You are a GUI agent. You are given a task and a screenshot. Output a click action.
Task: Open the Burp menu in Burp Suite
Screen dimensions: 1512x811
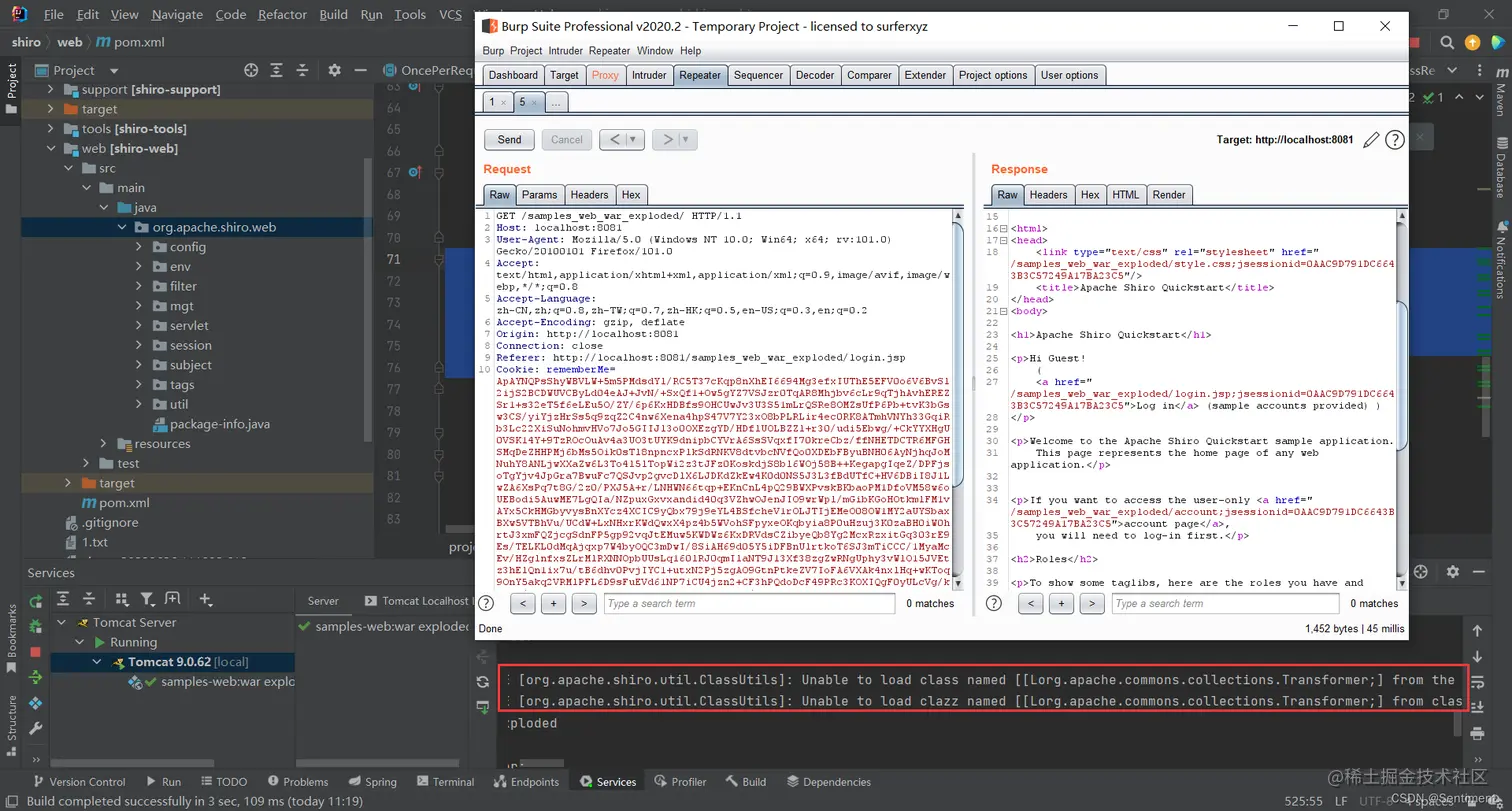493,51
